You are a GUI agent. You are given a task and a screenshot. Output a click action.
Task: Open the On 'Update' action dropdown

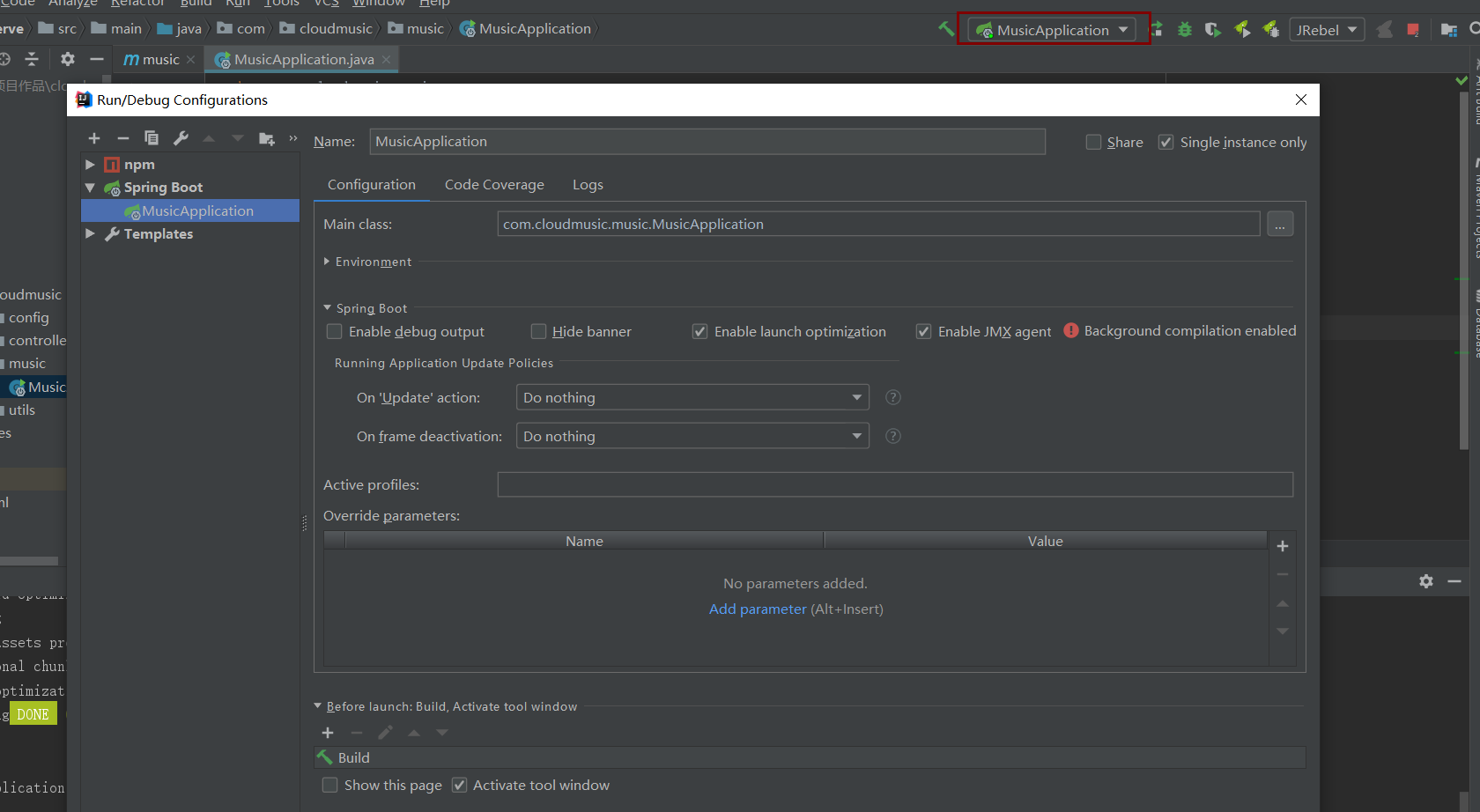click(x=692, y=397)
